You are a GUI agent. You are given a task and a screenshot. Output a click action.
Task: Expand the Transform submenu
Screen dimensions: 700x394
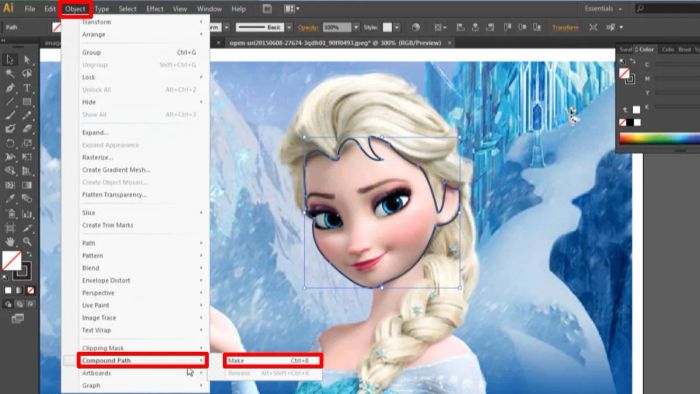pos(142,22)
